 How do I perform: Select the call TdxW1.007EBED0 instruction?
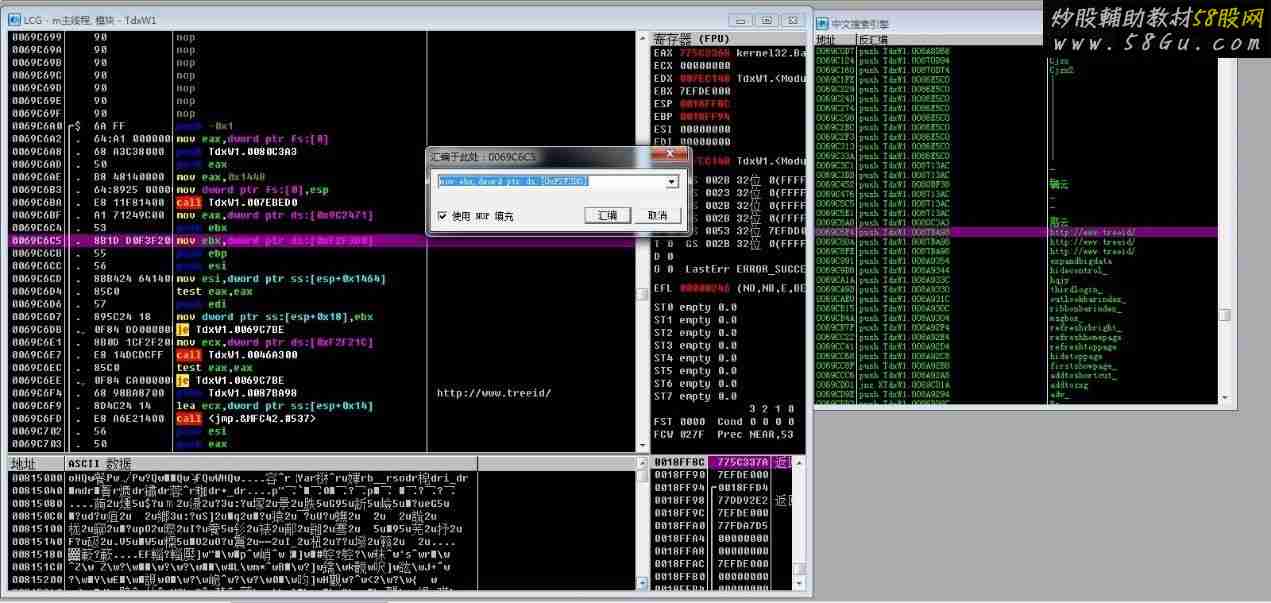click(322, 203)
